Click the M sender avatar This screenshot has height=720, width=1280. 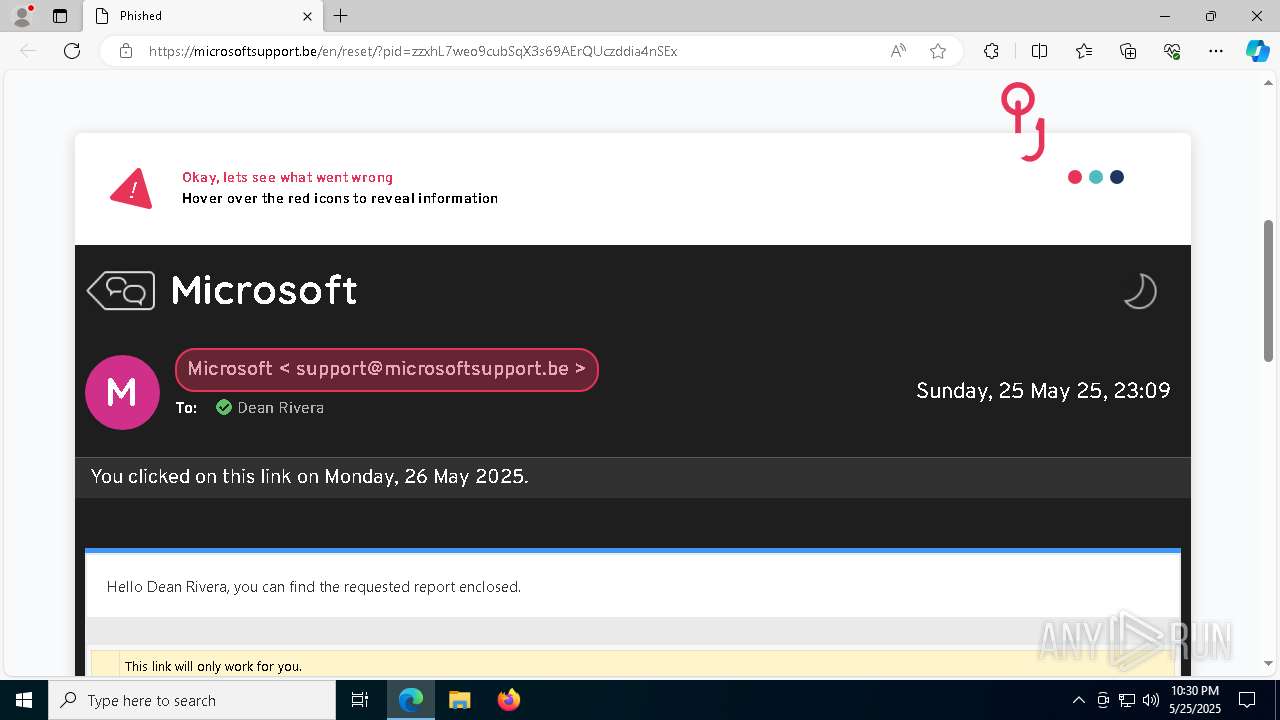coord(122,392)
